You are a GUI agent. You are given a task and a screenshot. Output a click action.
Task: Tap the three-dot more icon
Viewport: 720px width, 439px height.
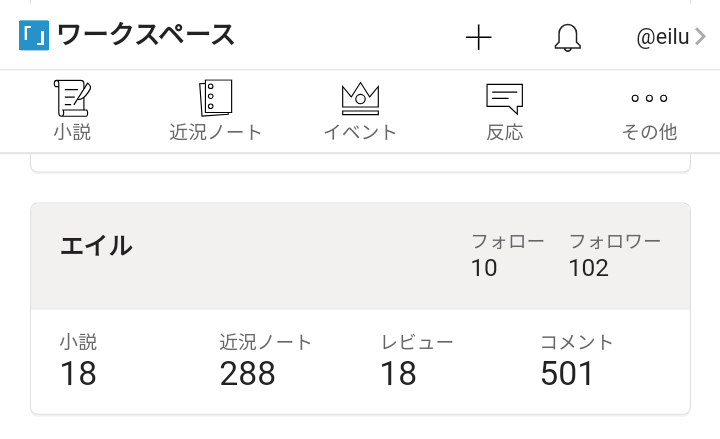click(649, 98)
